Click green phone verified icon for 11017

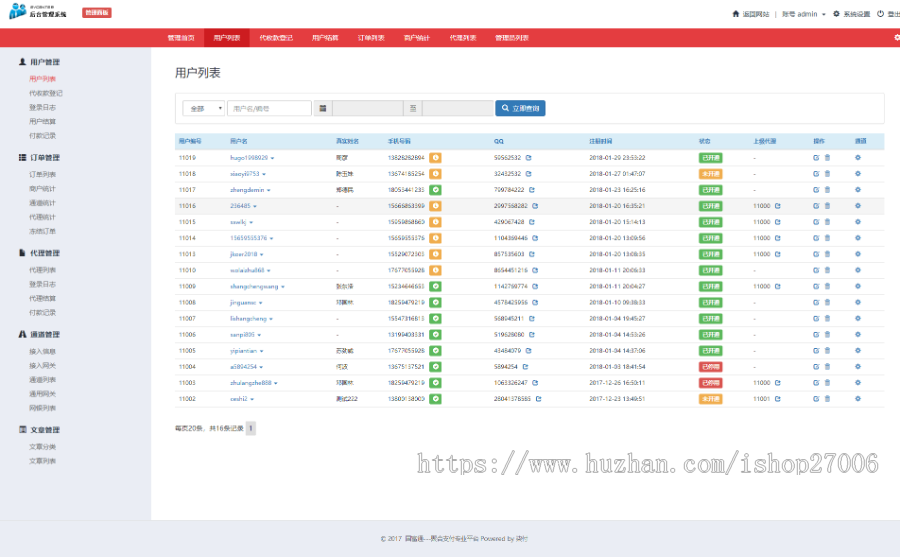tap(436, 189)
